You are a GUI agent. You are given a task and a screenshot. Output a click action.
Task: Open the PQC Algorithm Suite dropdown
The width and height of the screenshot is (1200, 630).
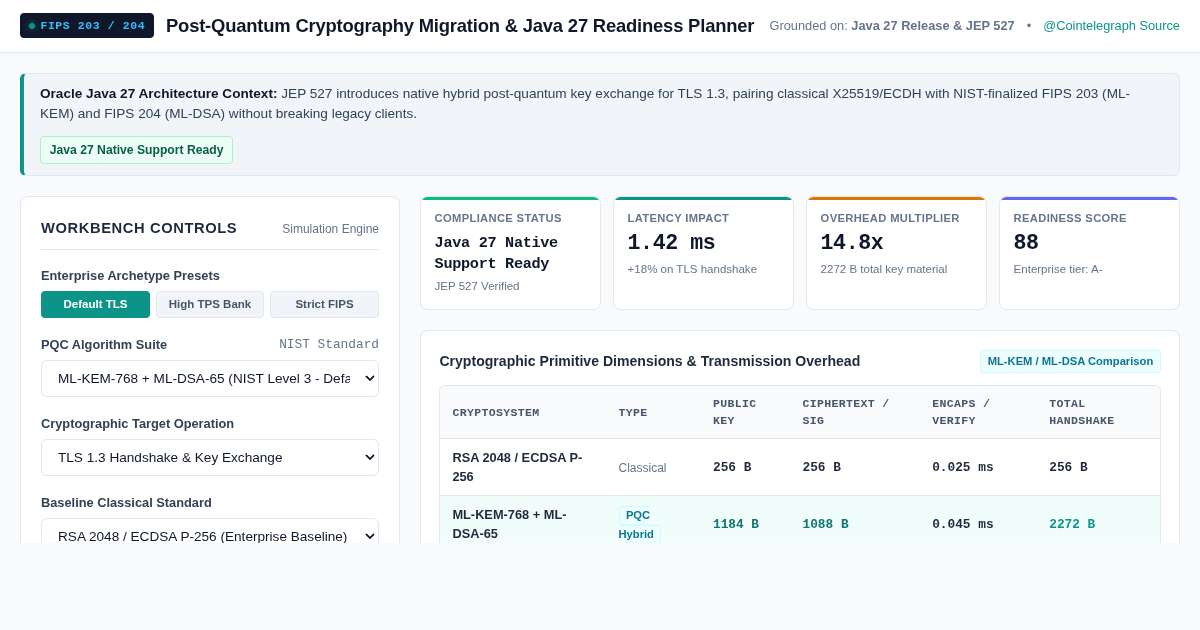point(210,378)
